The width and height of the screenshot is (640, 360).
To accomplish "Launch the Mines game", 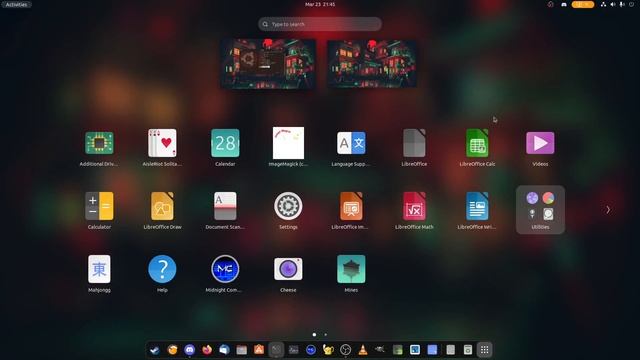I will coord(351,269).
